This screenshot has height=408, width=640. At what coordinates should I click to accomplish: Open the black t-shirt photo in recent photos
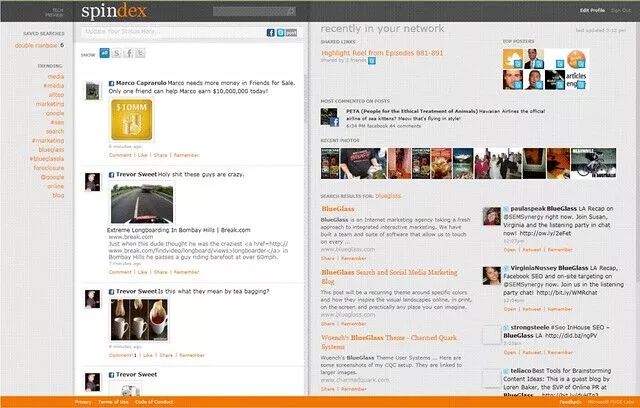point(363,163)
